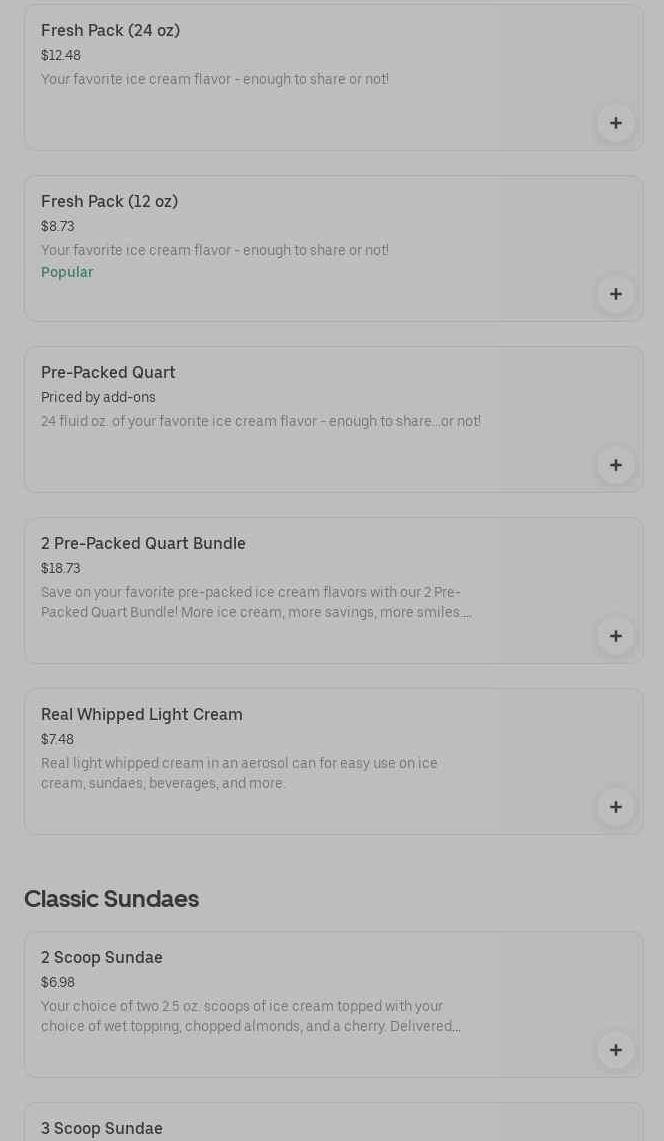Open Real Whipped Light Cream item title
Screen dimensions: 664x1141
click(142, 715)
